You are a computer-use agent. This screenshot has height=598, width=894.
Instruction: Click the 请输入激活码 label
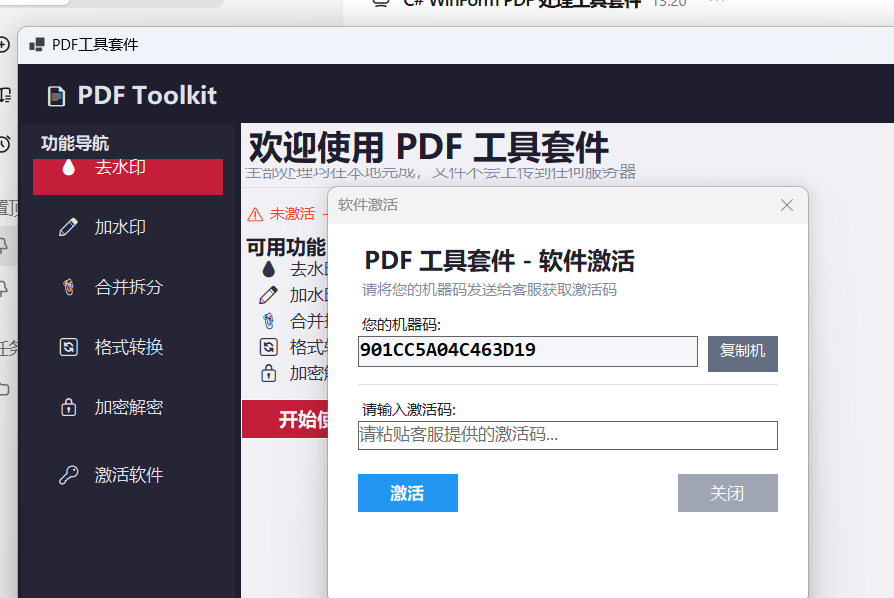(409, 409)
